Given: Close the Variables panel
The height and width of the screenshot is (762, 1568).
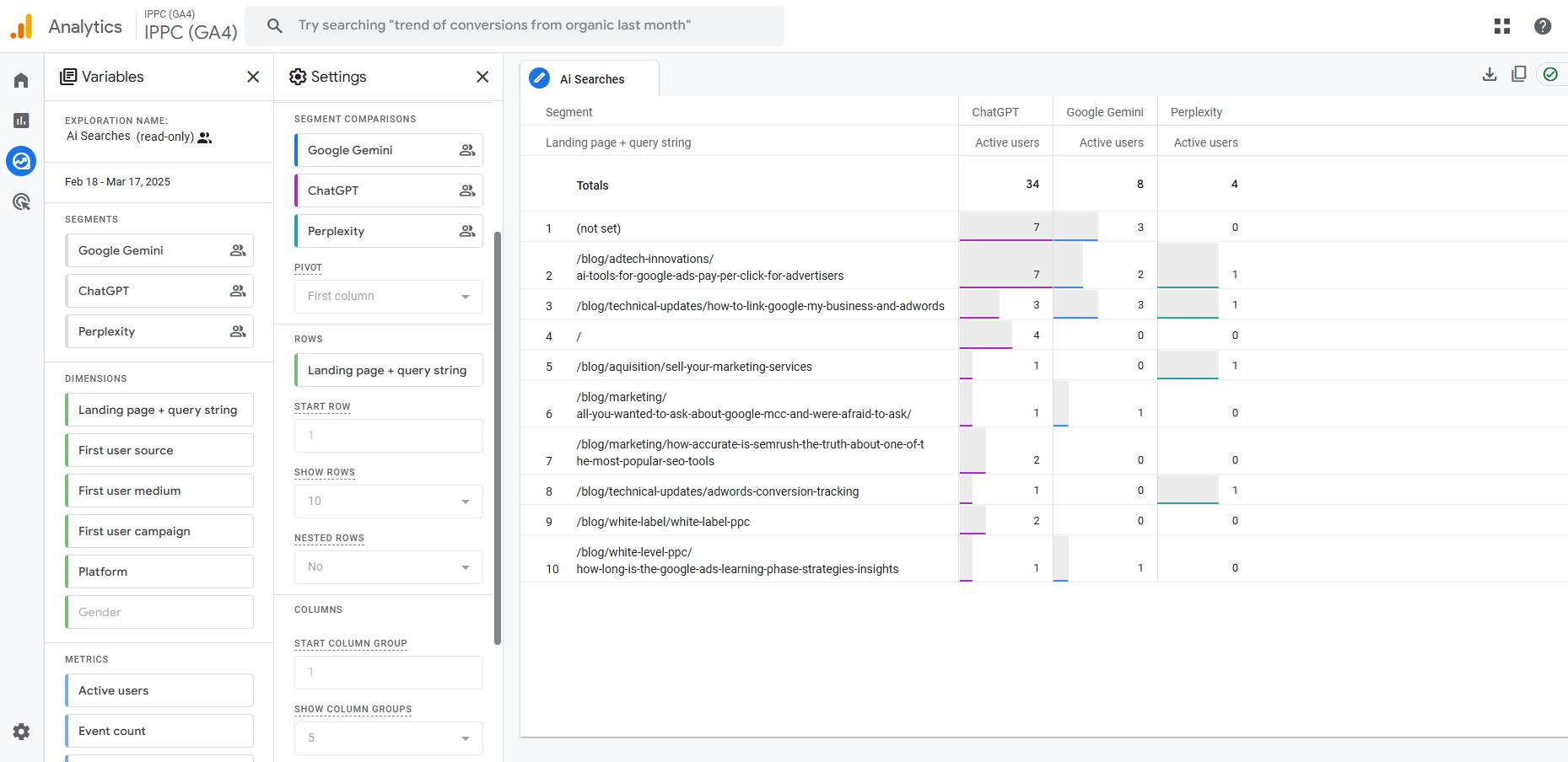Looking at the screenshot, I should [252, 77].
